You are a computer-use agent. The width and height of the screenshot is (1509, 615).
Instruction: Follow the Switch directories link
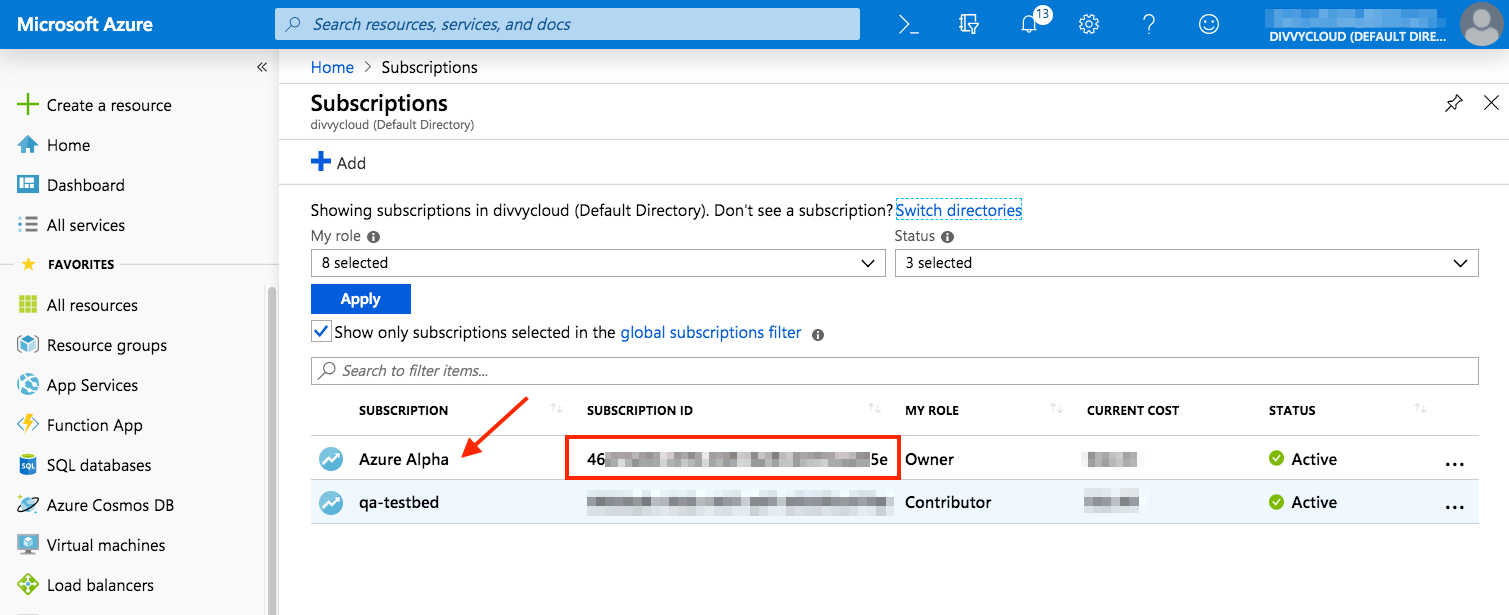[x=958, y=210]
